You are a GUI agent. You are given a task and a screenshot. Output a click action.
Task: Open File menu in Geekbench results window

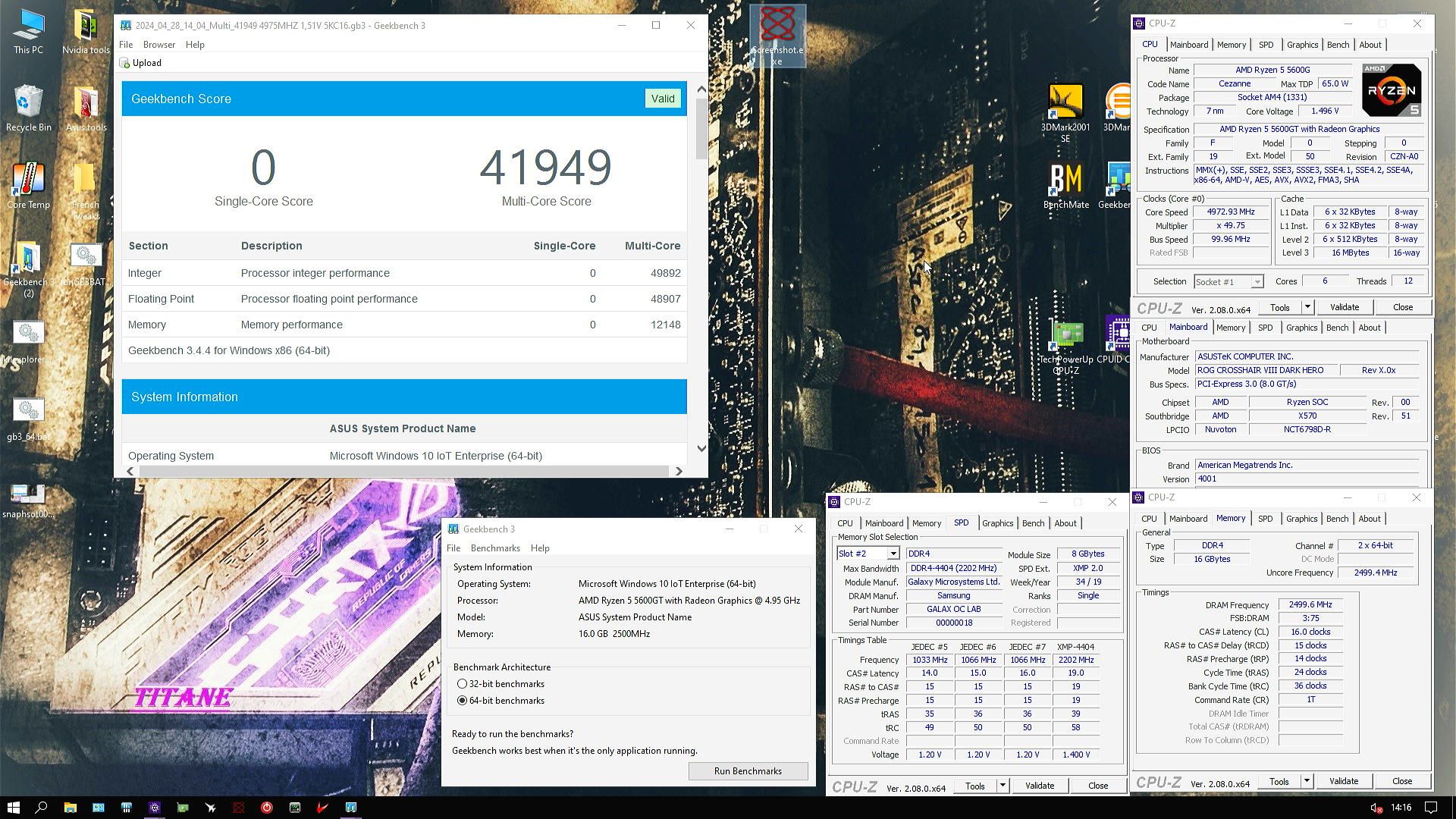click(126, 45)
